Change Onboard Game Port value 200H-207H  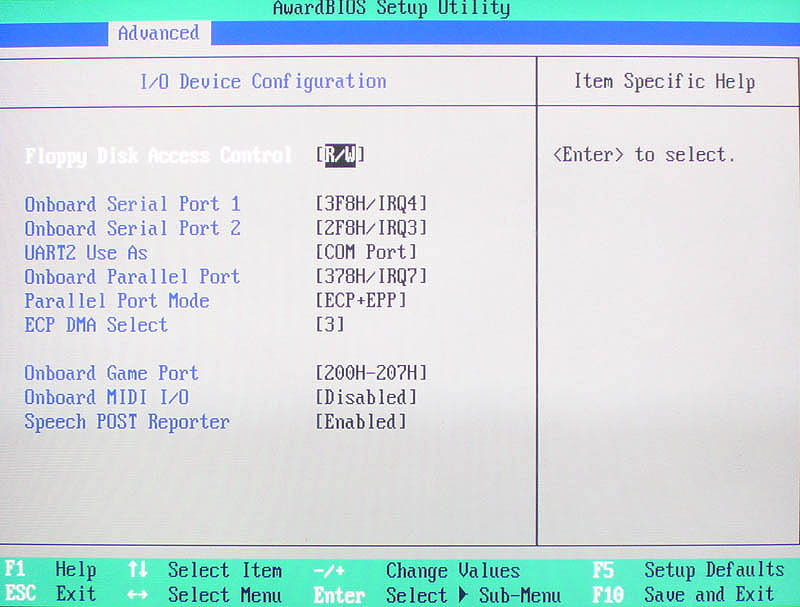click(x=371, y=373)
